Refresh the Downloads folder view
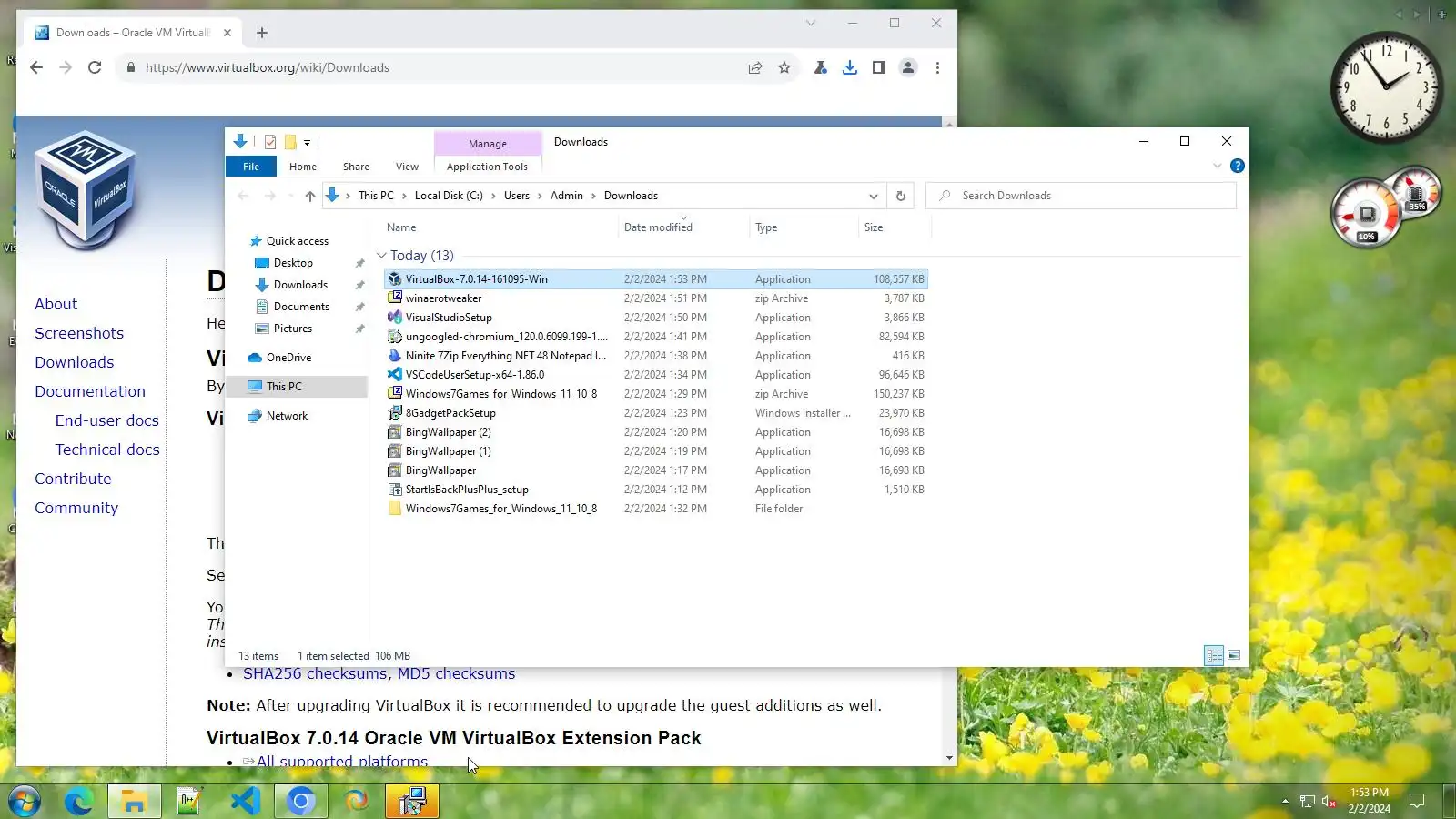 point(901,196)
